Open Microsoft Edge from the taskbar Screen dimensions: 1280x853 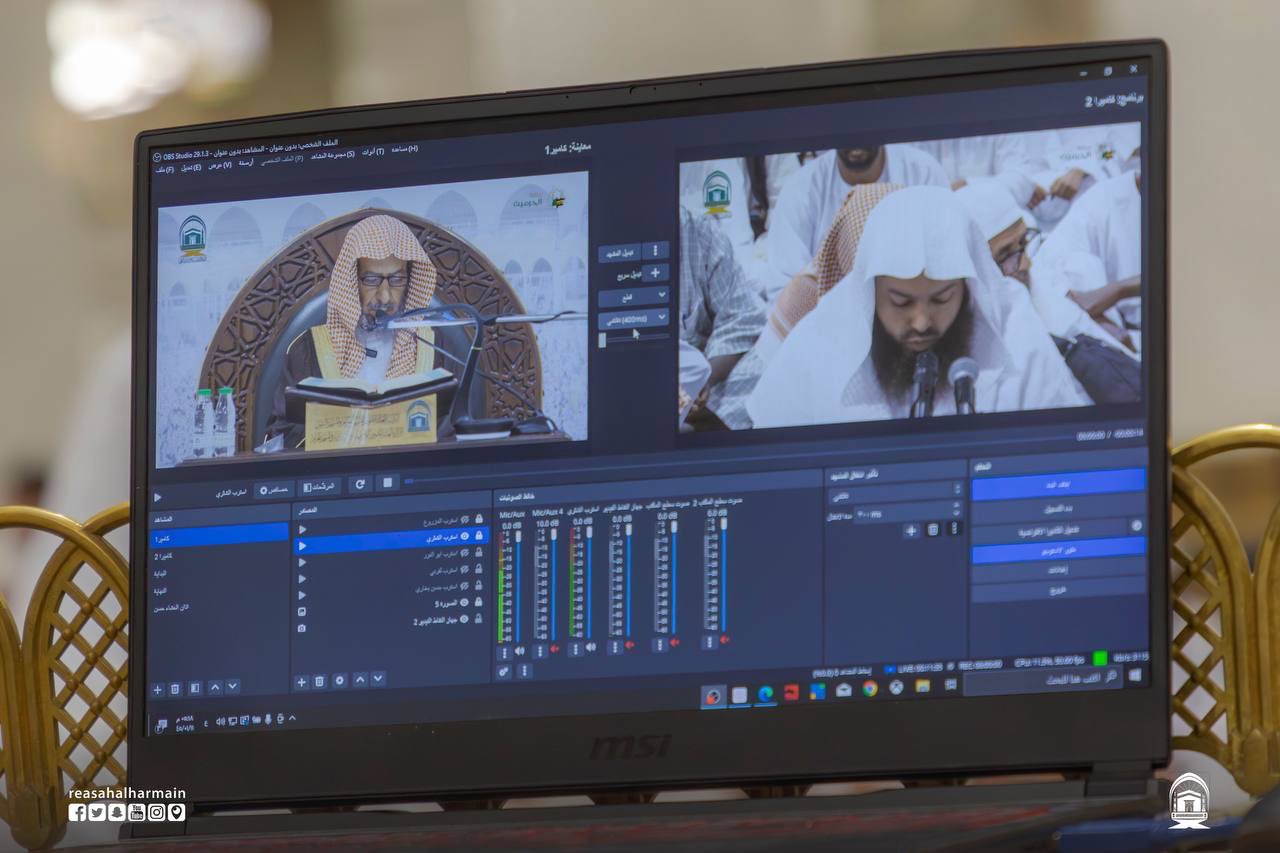coord(766,694)
